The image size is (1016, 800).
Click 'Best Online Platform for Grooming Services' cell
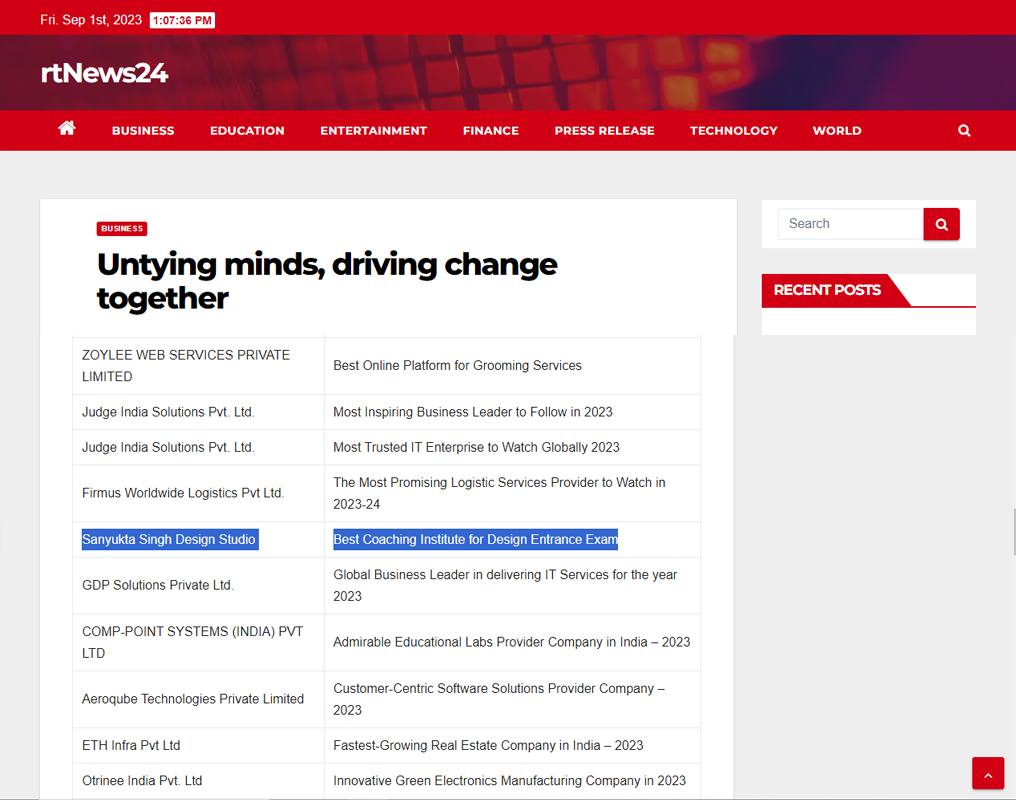[513, 366]
